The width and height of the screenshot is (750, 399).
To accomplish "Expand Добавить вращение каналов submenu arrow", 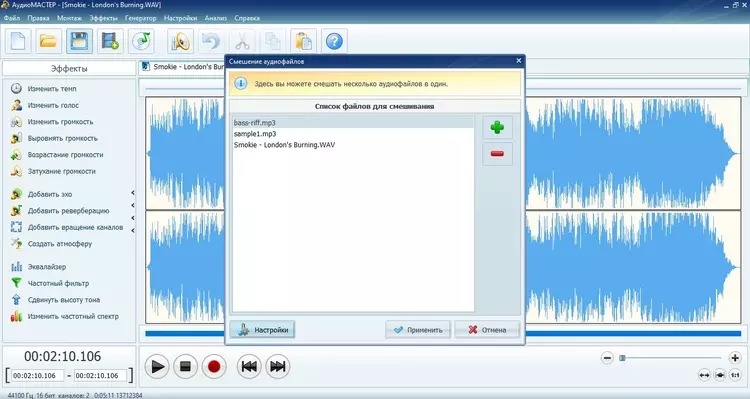I will click(x=132, y=230).
